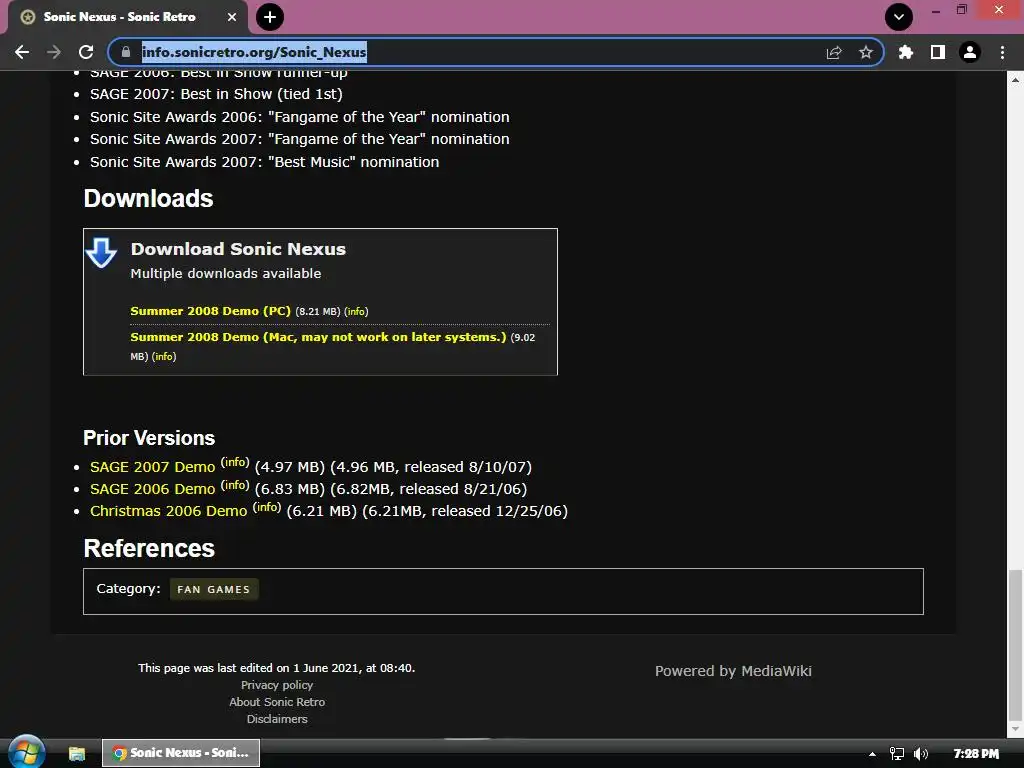Open the Extensions puzzle icon
Image resolution: width=1024 pixels, height=768 pixels.
[x=906, y=52]
